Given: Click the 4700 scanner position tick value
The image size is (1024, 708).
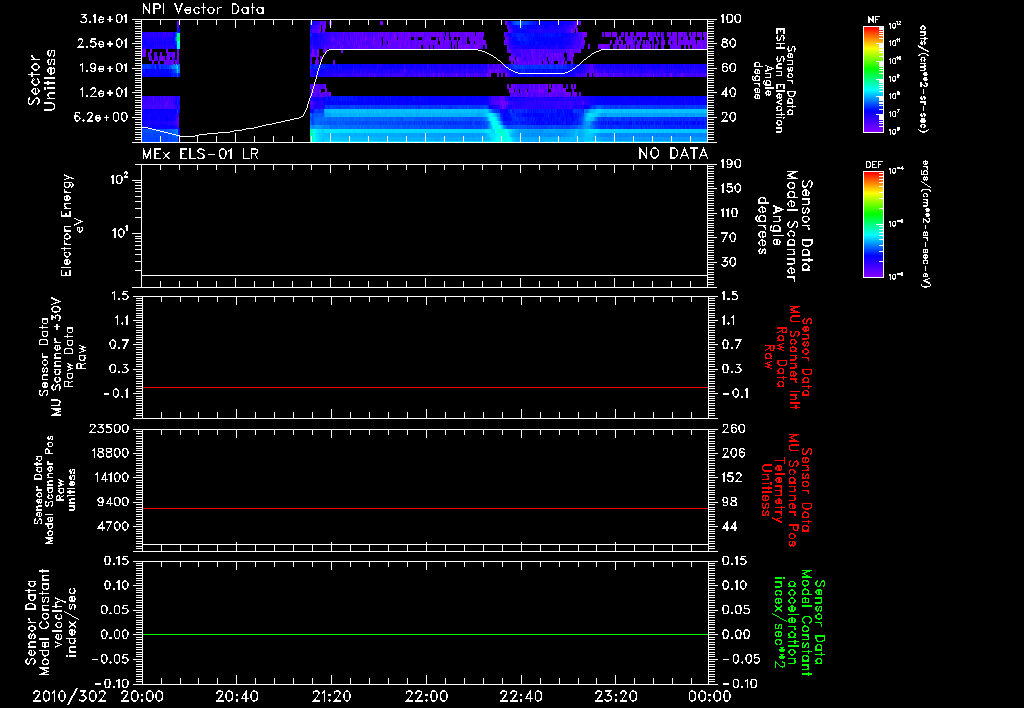Looking at the screenshot, I should tap(113, 526).
